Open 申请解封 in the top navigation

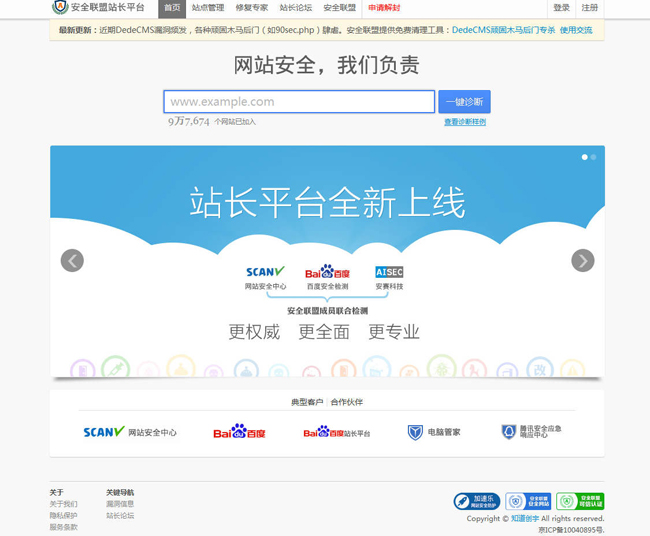pyautogui.click(x=384, y=8)
